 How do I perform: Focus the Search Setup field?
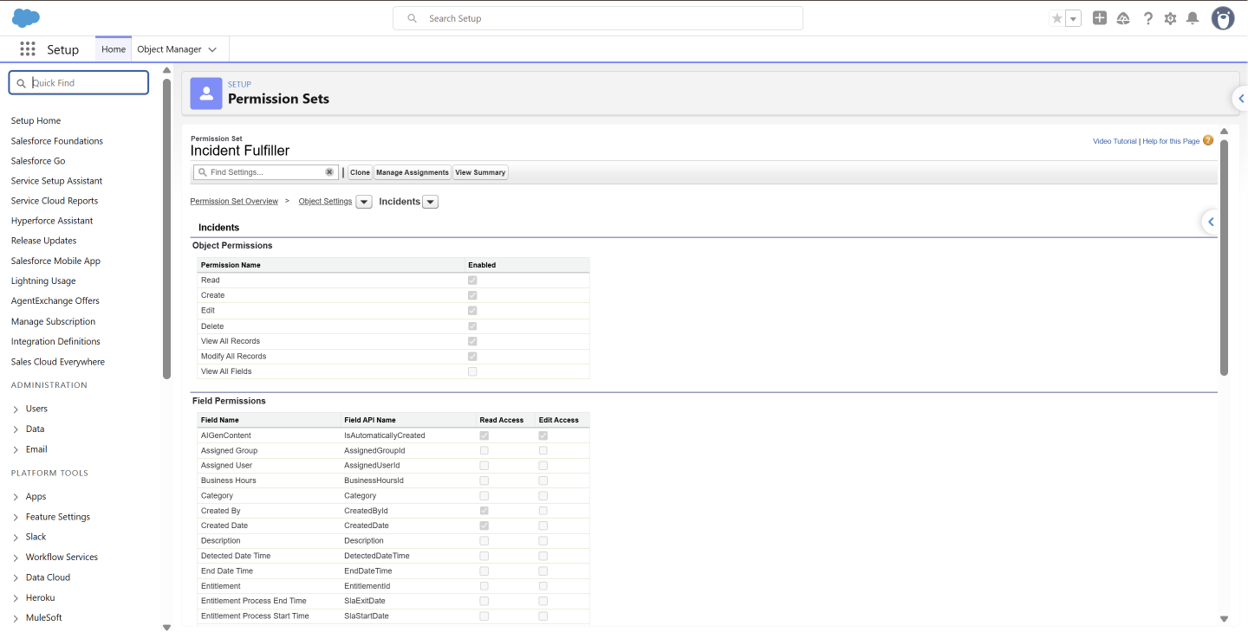point(598,18)
